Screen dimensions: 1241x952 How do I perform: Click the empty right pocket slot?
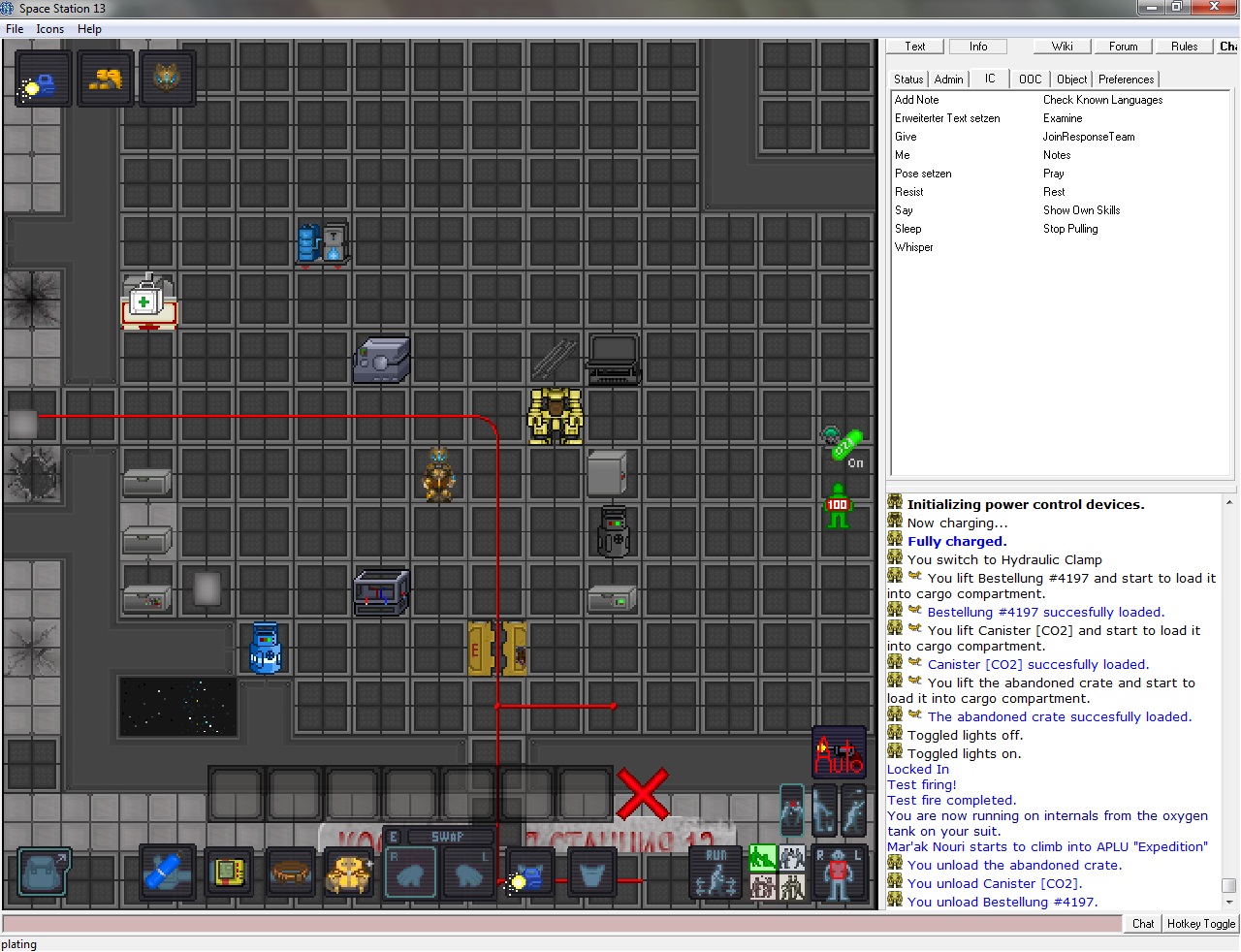(x=590, y=873)
